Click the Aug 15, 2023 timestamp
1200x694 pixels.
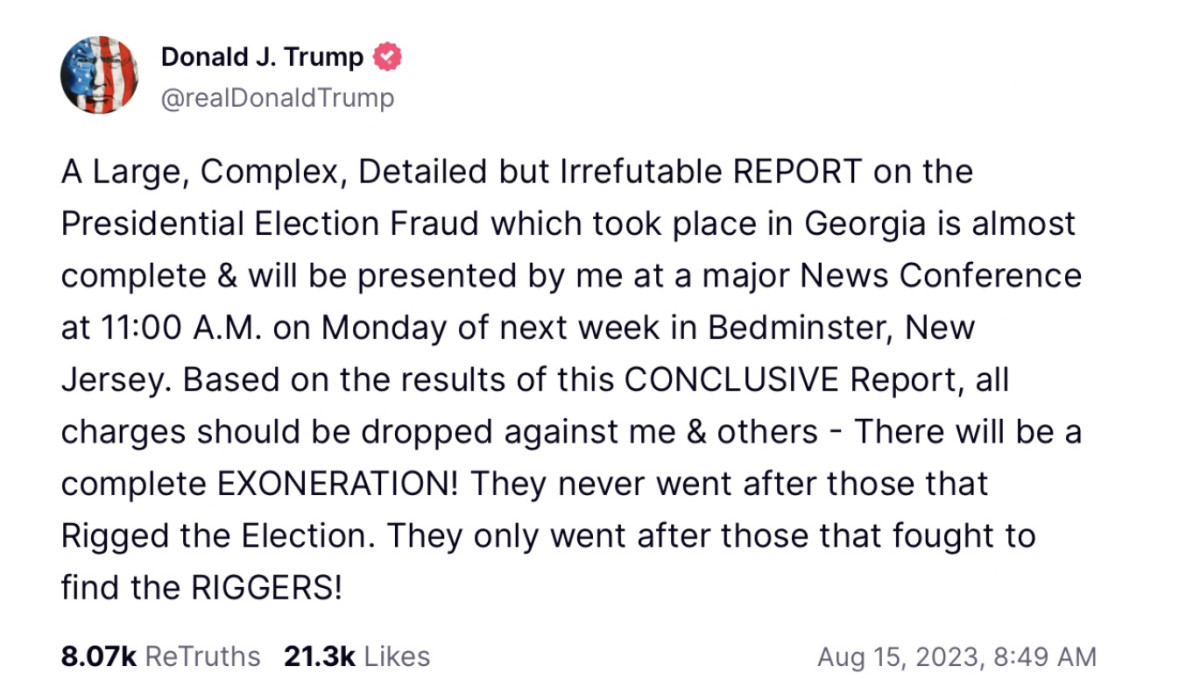[956, 657]
